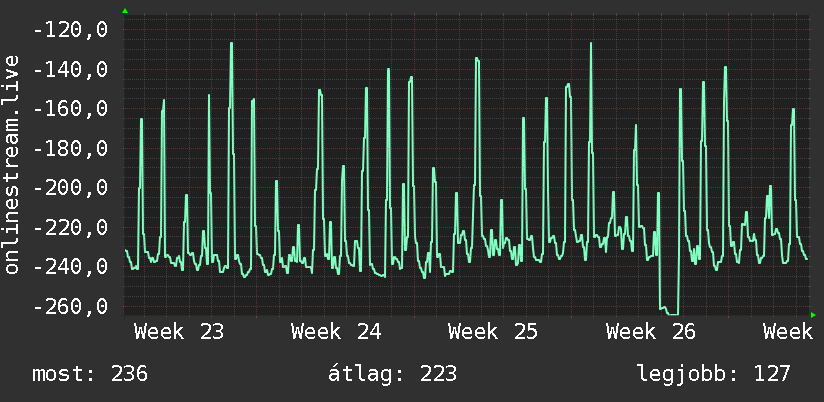This screenshot has height=402, width=824.
Task: Click the onlinestream.live vertical axis title
Action: (12, 164)
